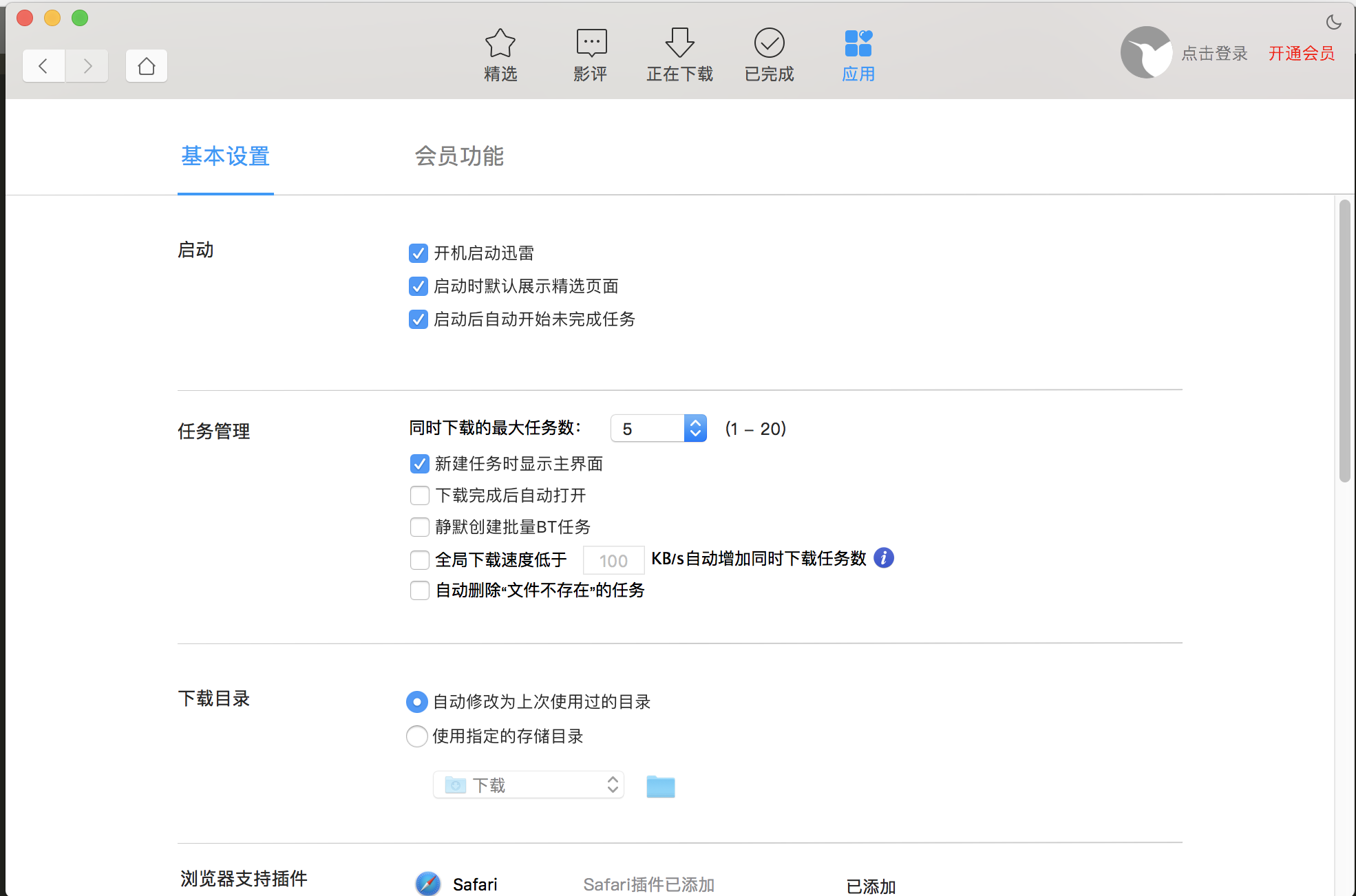Uncheck 启动时默认展示精选页面 checkbox
The image size is (1356, 896).
[419, 286]
